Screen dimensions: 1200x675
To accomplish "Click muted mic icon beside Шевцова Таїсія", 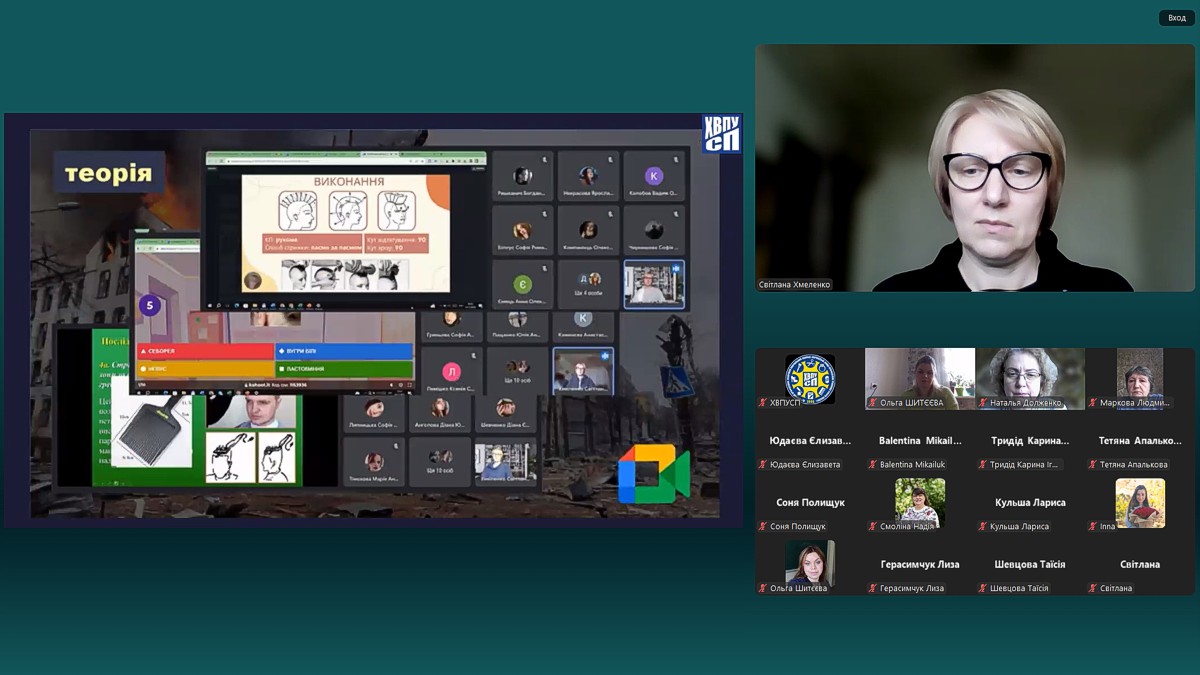I will pyautogui.click(x=983, y=589).
